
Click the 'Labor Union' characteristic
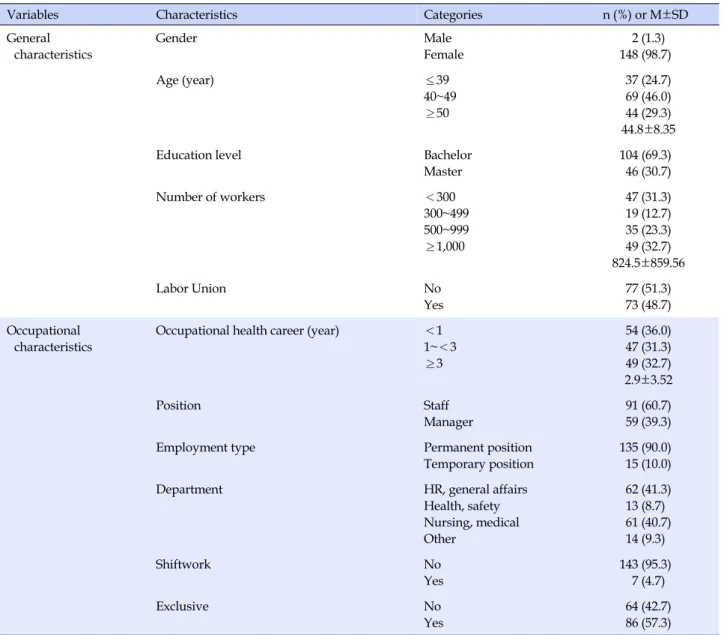191,289
